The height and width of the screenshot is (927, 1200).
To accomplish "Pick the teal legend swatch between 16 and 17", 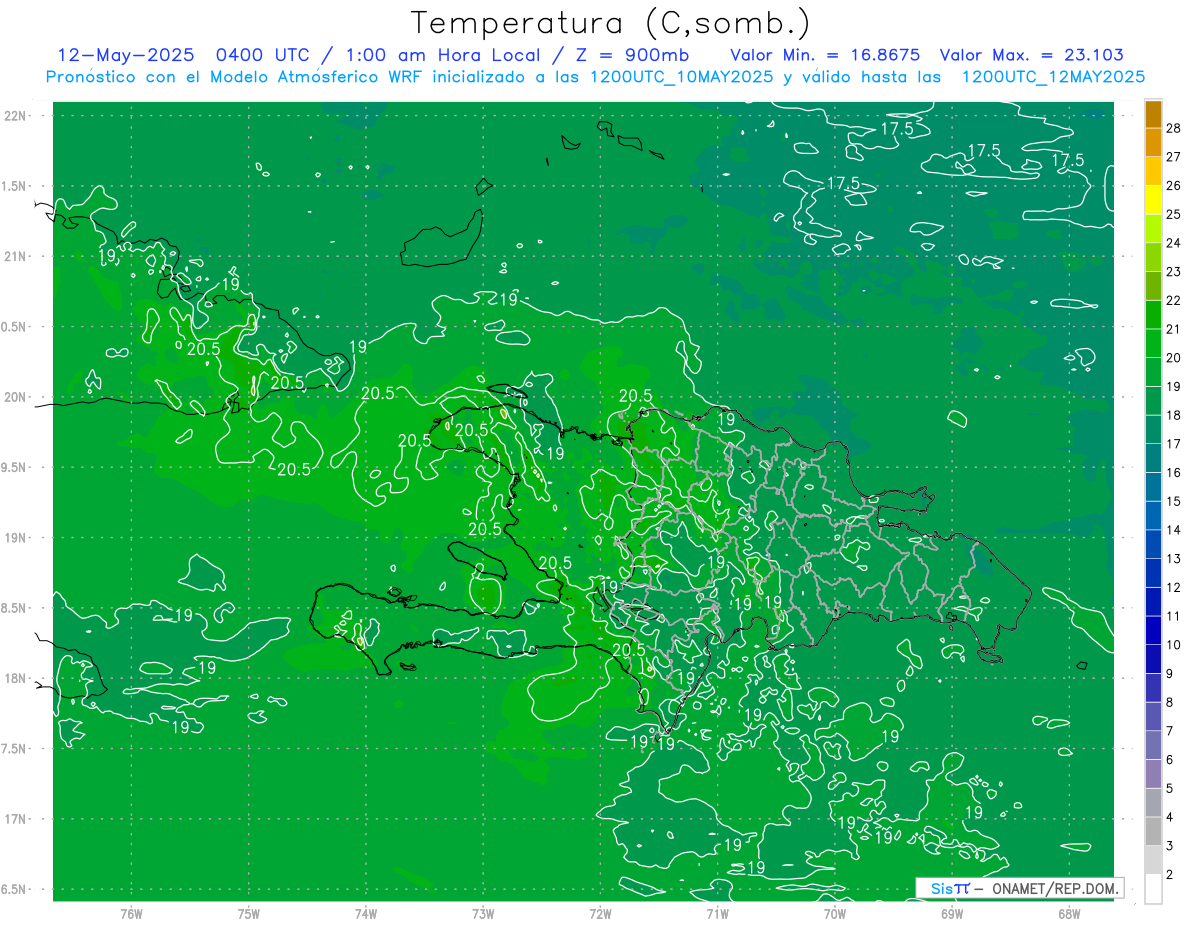I will tap(1153, 459).
